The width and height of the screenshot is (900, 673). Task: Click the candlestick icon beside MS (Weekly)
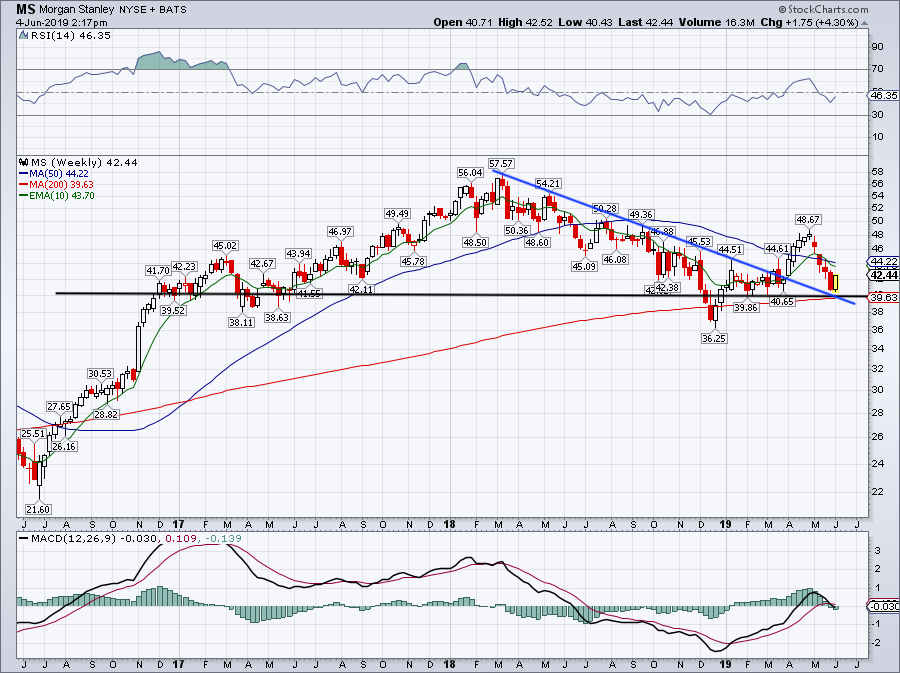24,162
